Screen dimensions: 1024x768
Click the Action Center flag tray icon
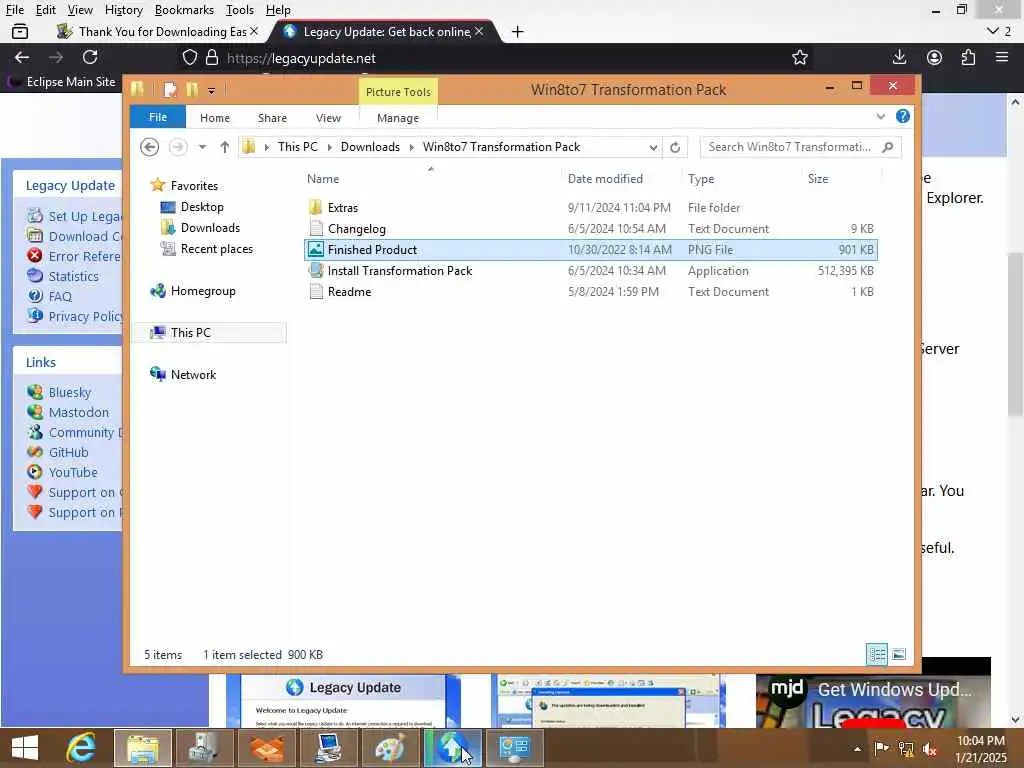[881, 748]
